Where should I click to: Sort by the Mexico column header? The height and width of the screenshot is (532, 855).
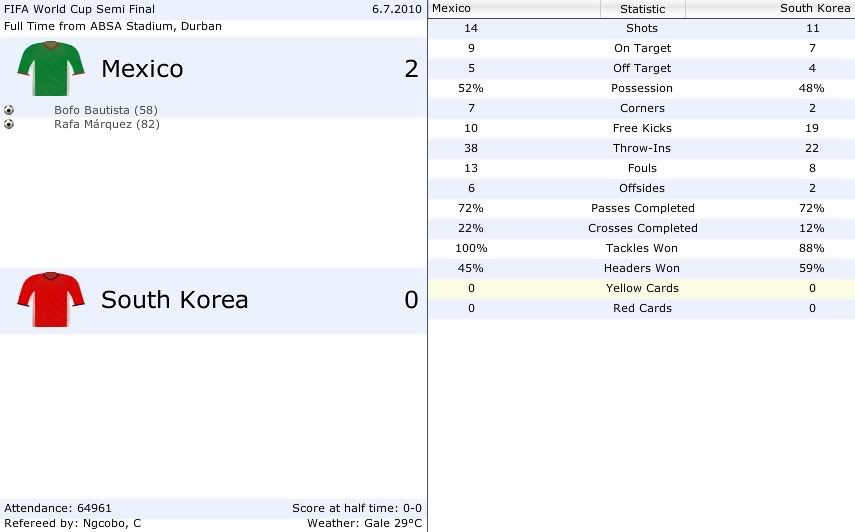[x=514, y=9]
